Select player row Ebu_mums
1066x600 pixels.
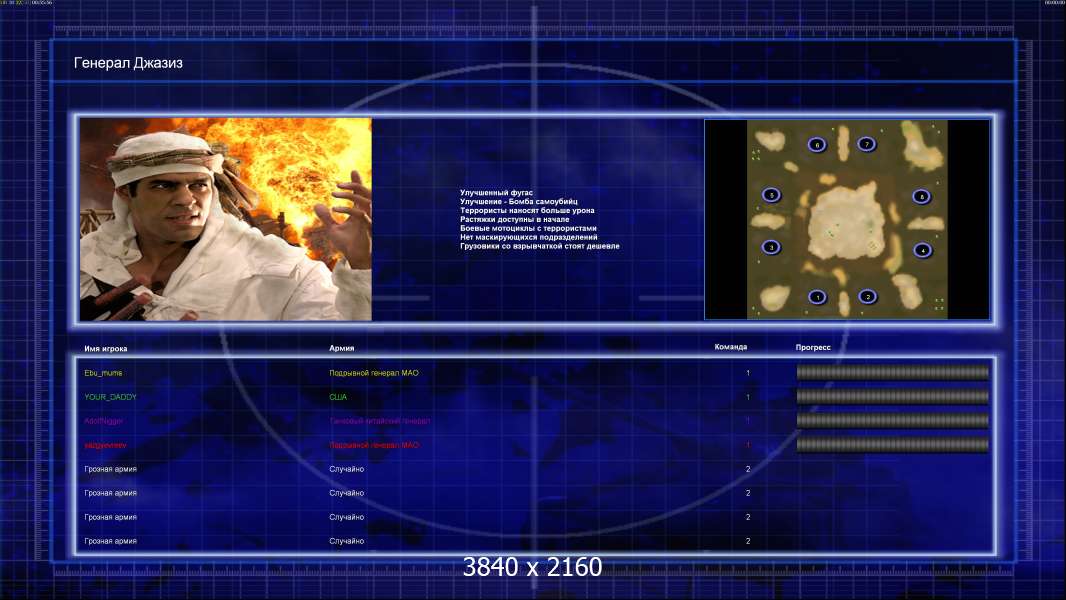[x=534, y=373]
